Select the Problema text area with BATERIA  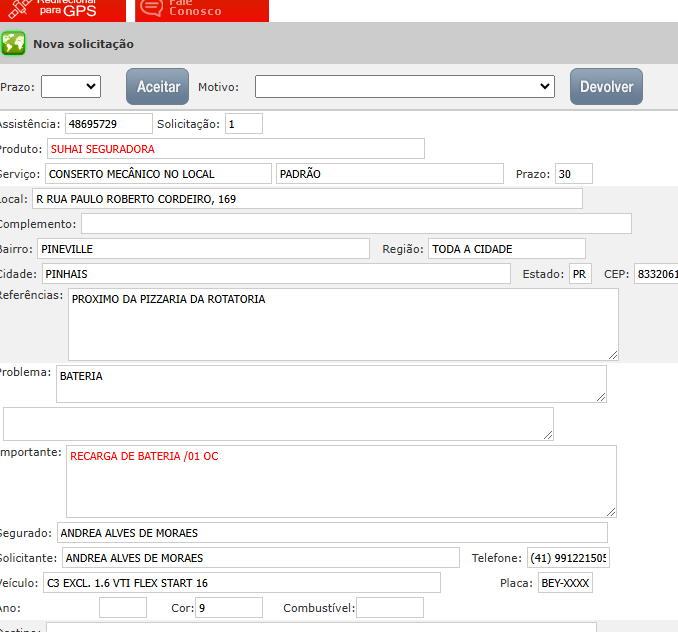[x=330, y=384]
